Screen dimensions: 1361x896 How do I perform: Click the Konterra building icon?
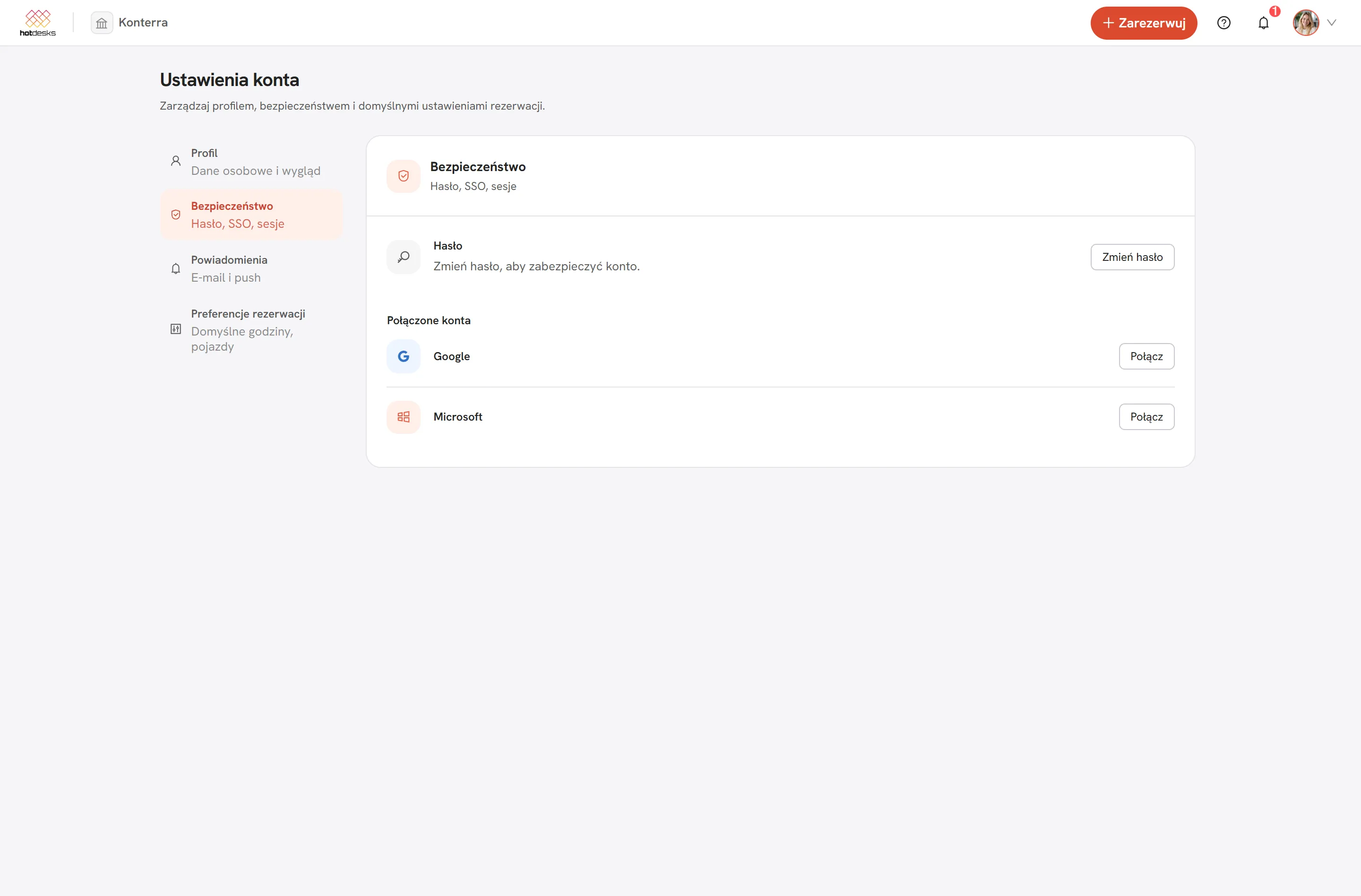tap(102, 23)
